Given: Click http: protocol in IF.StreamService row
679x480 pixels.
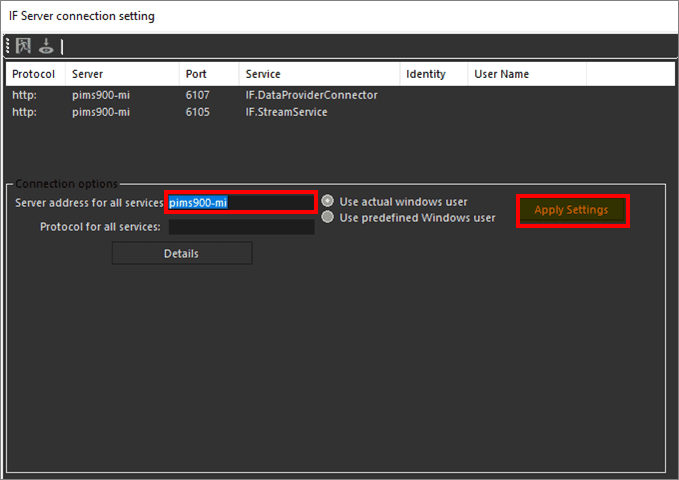Looking at the screenshot, I should (x=24, y=112).
